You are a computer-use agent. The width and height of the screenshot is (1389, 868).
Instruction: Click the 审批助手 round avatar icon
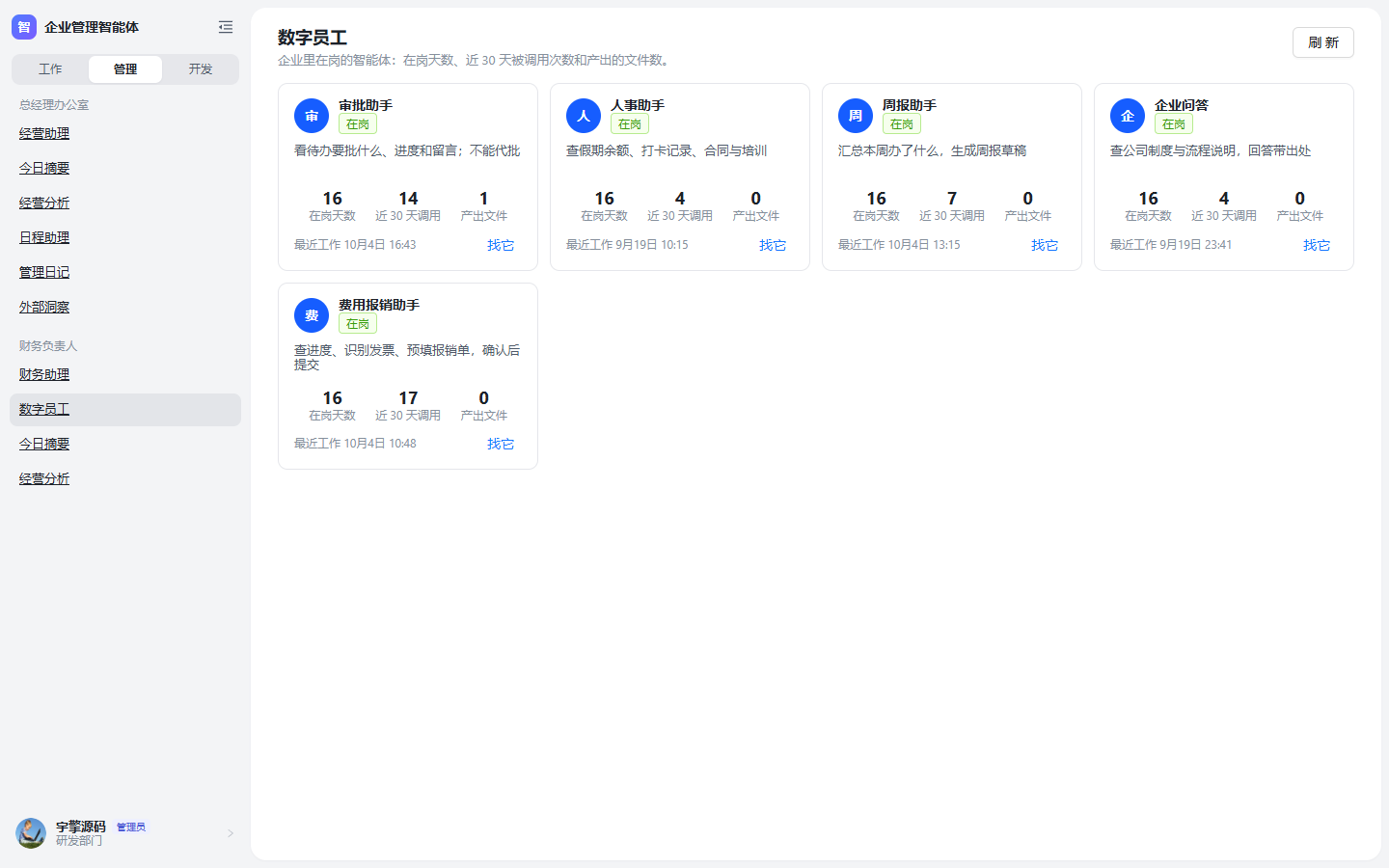click(x=312, y=116)
